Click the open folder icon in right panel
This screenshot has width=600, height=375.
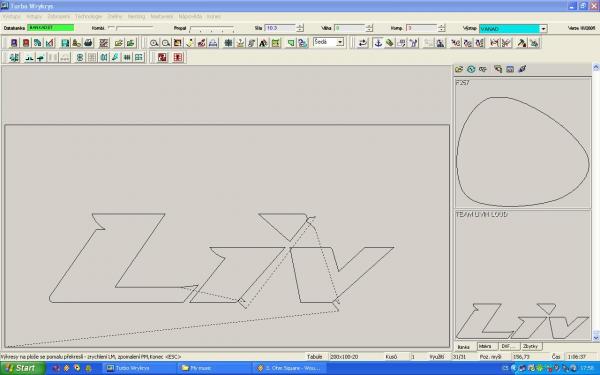[x=459, y=69]
